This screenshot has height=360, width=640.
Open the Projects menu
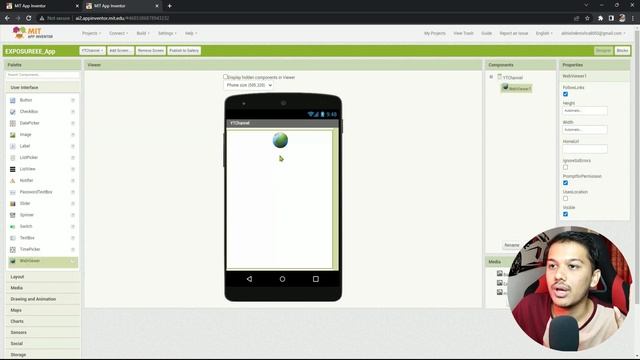91,33
